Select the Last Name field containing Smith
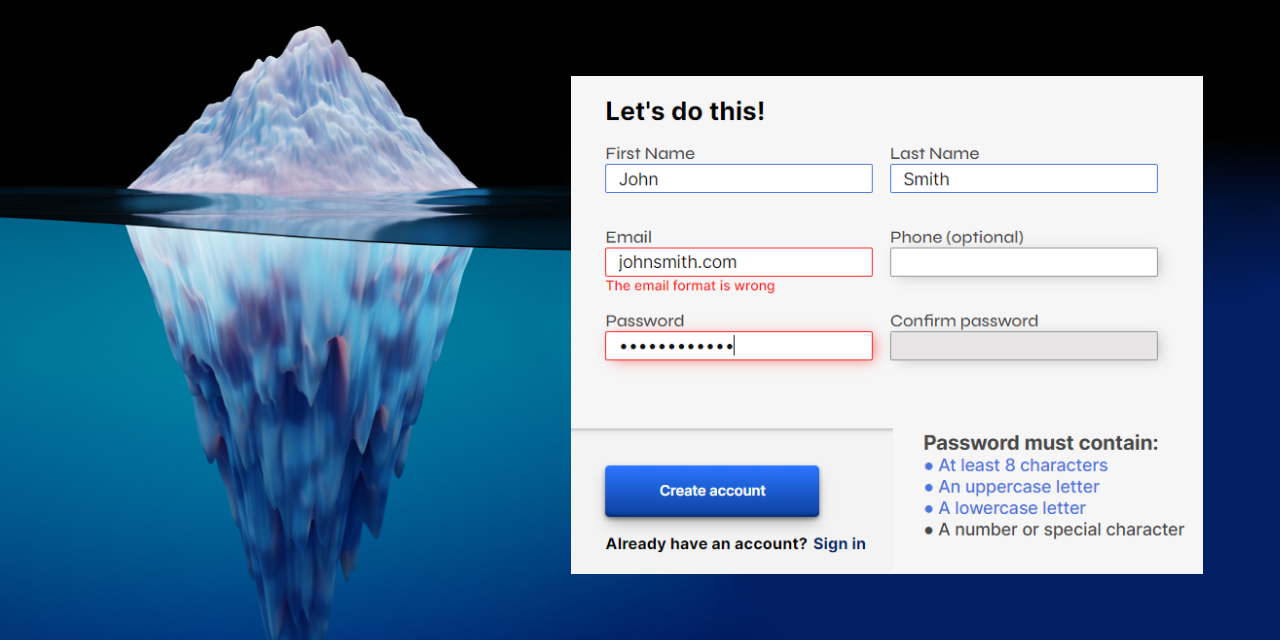Screen dimensions: 1280x640 point(1024,179)
